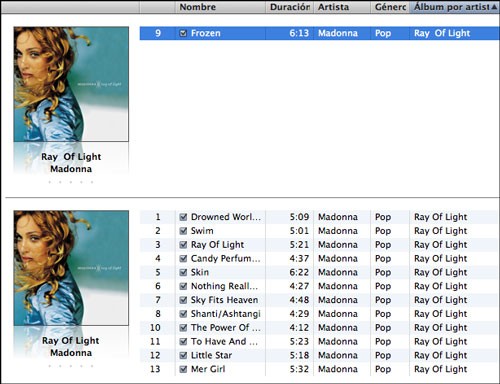Uncheck the Frozen track checkbox
The height and width of the screenshot is (384, 500).
183,33
